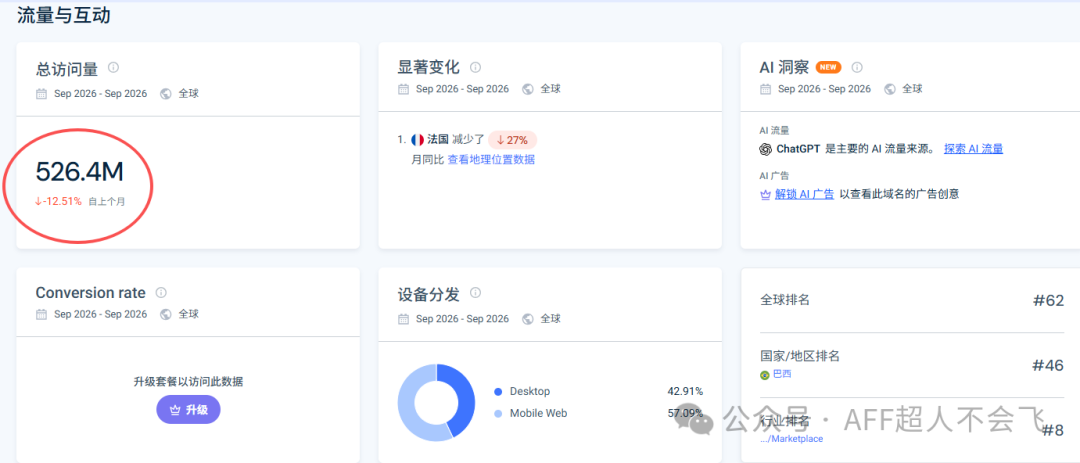Click calendar icon in AI 洞察 card

click(765, 89)
